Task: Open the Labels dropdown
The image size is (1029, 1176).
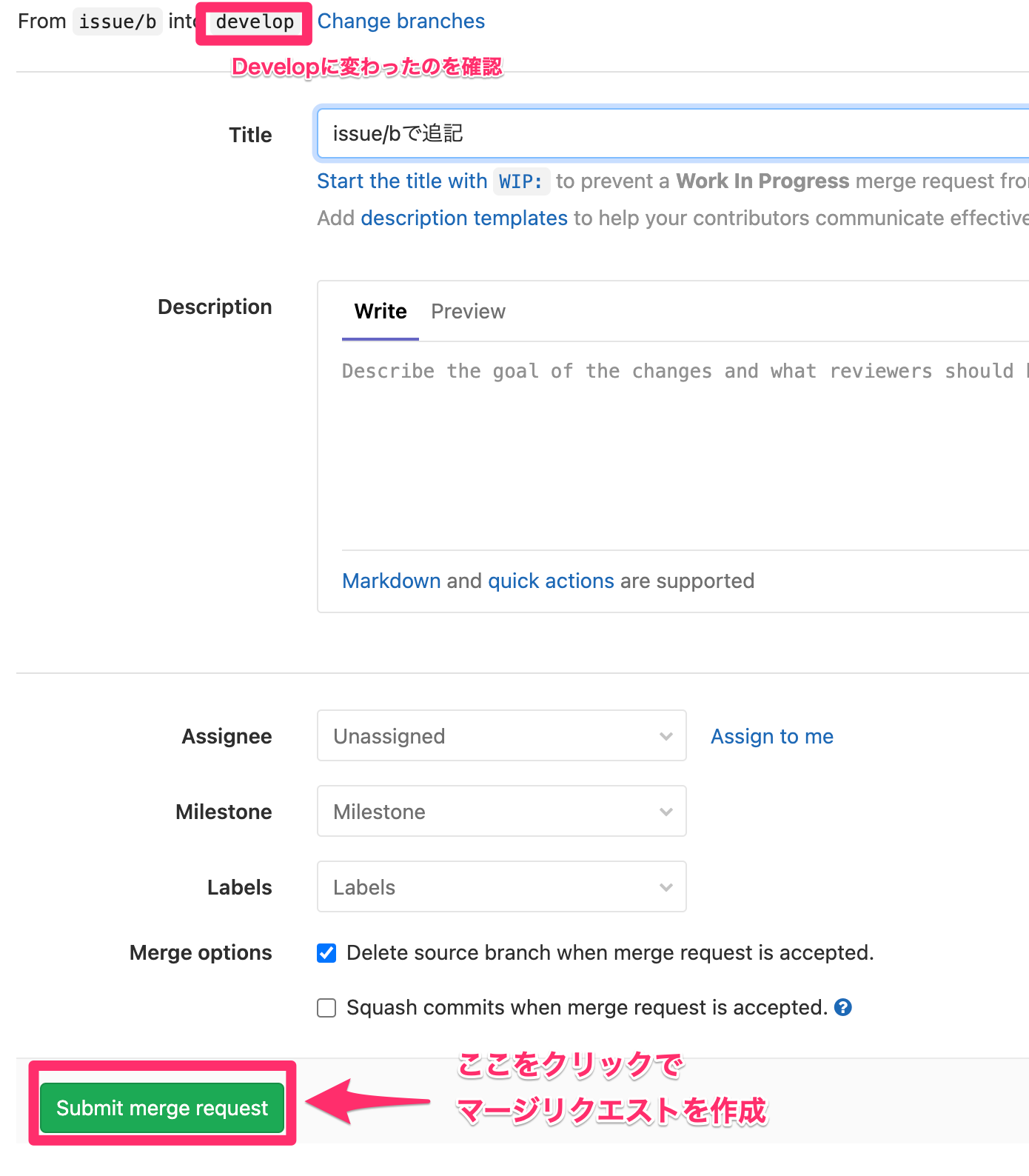Action: point(501,887)
